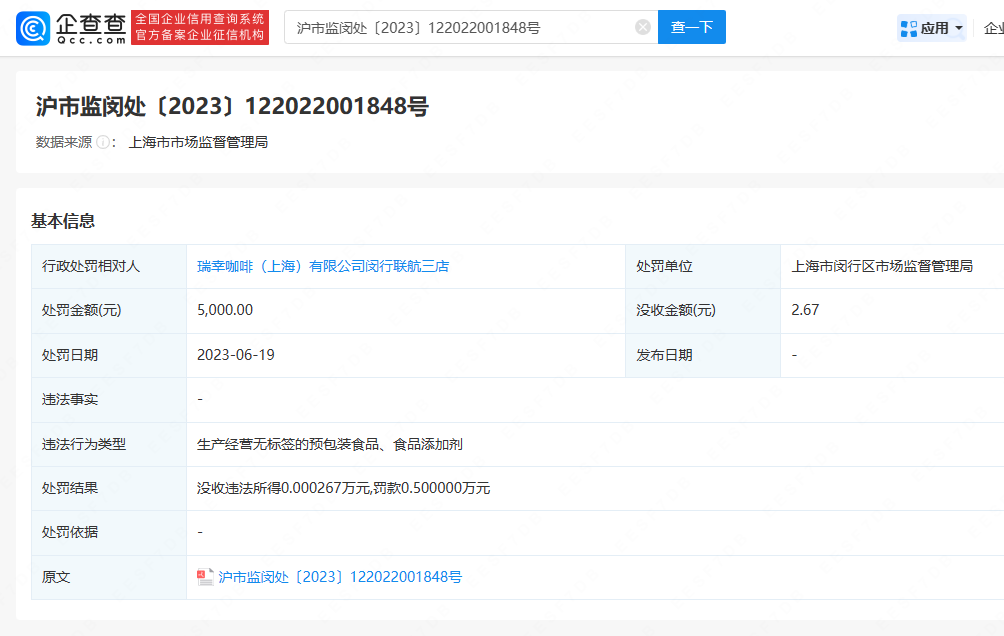The height and width of the screenshot is (636, 1004).
Task: Click the 处罚依据 label cell
Action: 109,533
